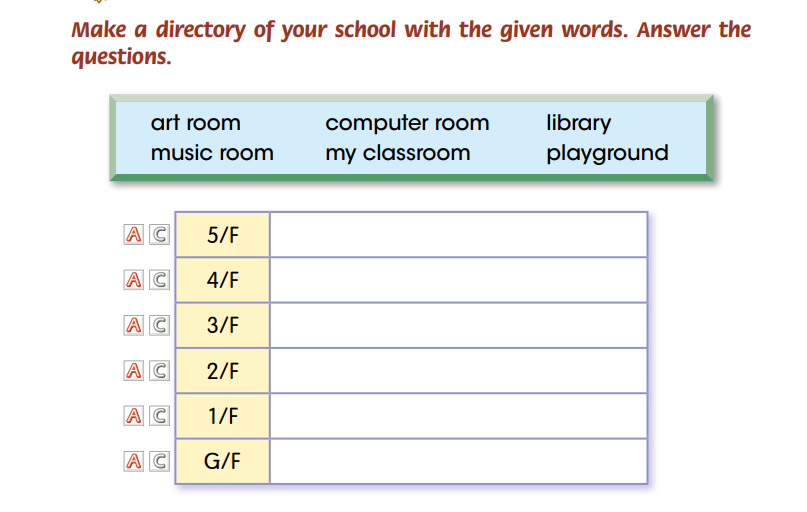Tap the C icon beside 1/F
The height and width of the screenshot is (512, 807).
click(x=158, y=416)
